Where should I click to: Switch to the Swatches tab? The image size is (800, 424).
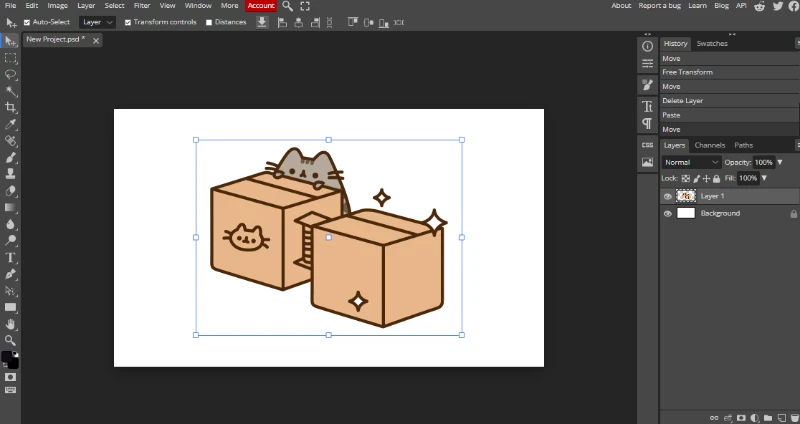click(x=712, y=43)
